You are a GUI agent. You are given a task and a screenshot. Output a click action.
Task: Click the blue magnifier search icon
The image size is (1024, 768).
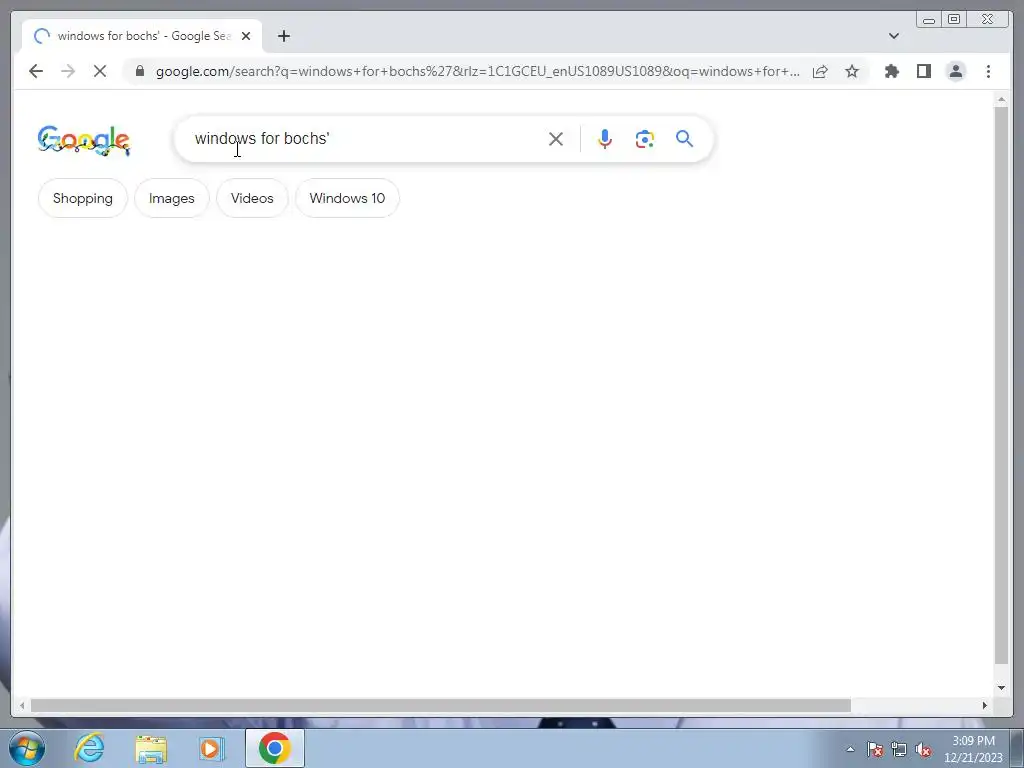(684, 138)
